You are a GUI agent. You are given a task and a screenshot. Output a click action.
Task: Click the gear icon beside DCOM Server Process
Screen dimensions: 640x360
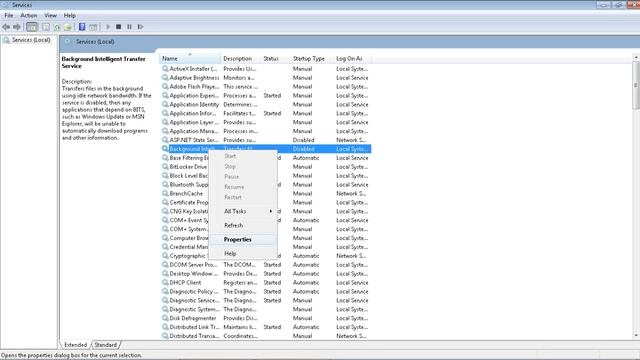click(165, 264)
